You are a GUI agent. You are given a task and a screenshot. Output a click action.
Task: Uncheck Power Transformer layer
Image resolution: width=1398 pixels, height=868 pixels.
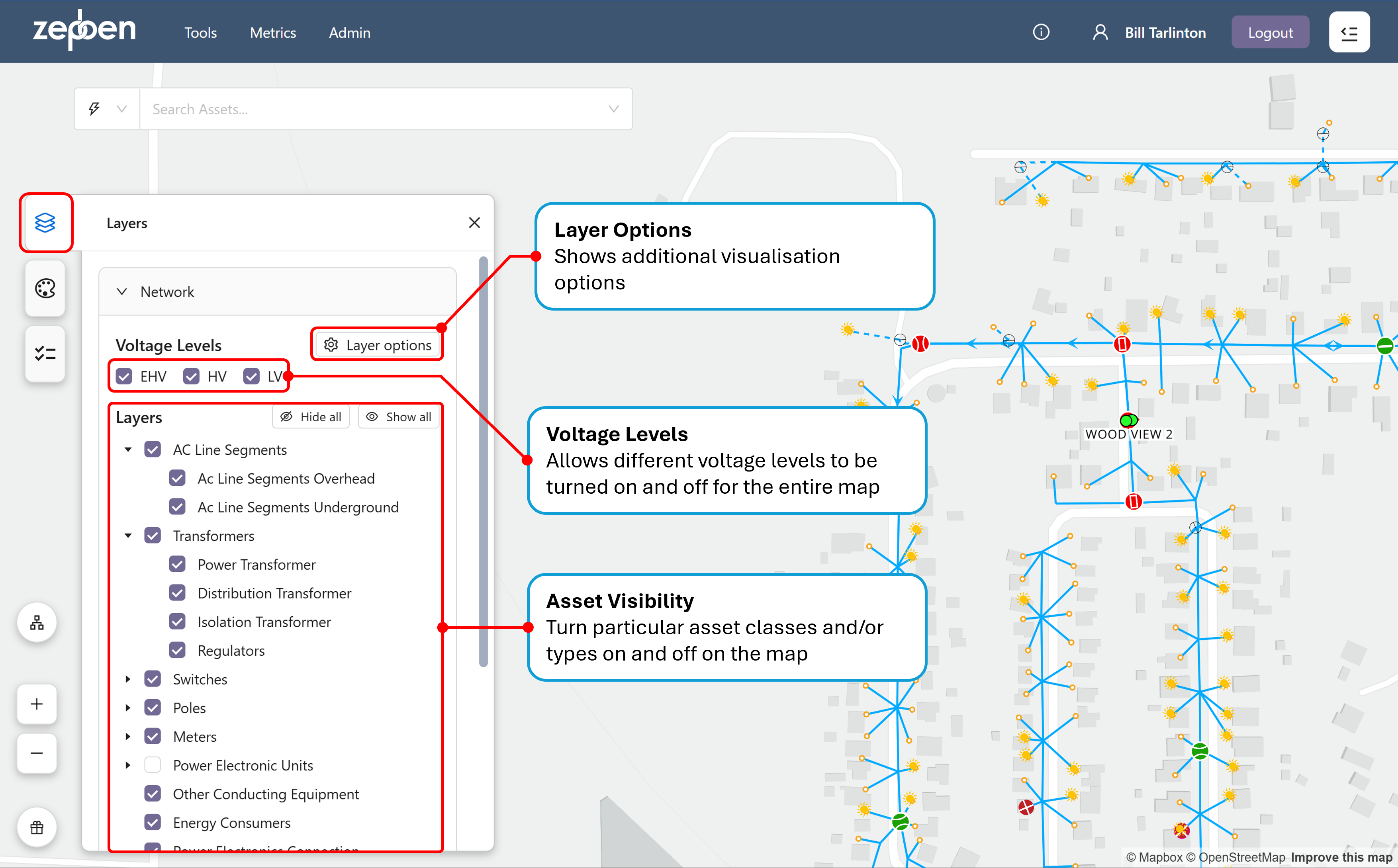[177, 564]
